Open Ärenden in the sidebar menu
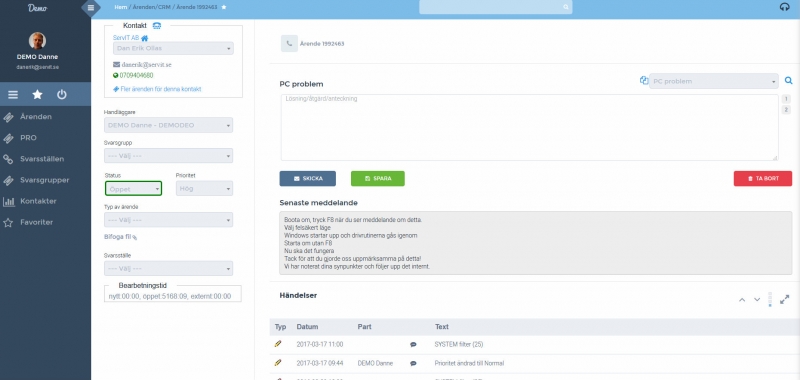Screen dimensions: 800x380 (x=36, y=117)
